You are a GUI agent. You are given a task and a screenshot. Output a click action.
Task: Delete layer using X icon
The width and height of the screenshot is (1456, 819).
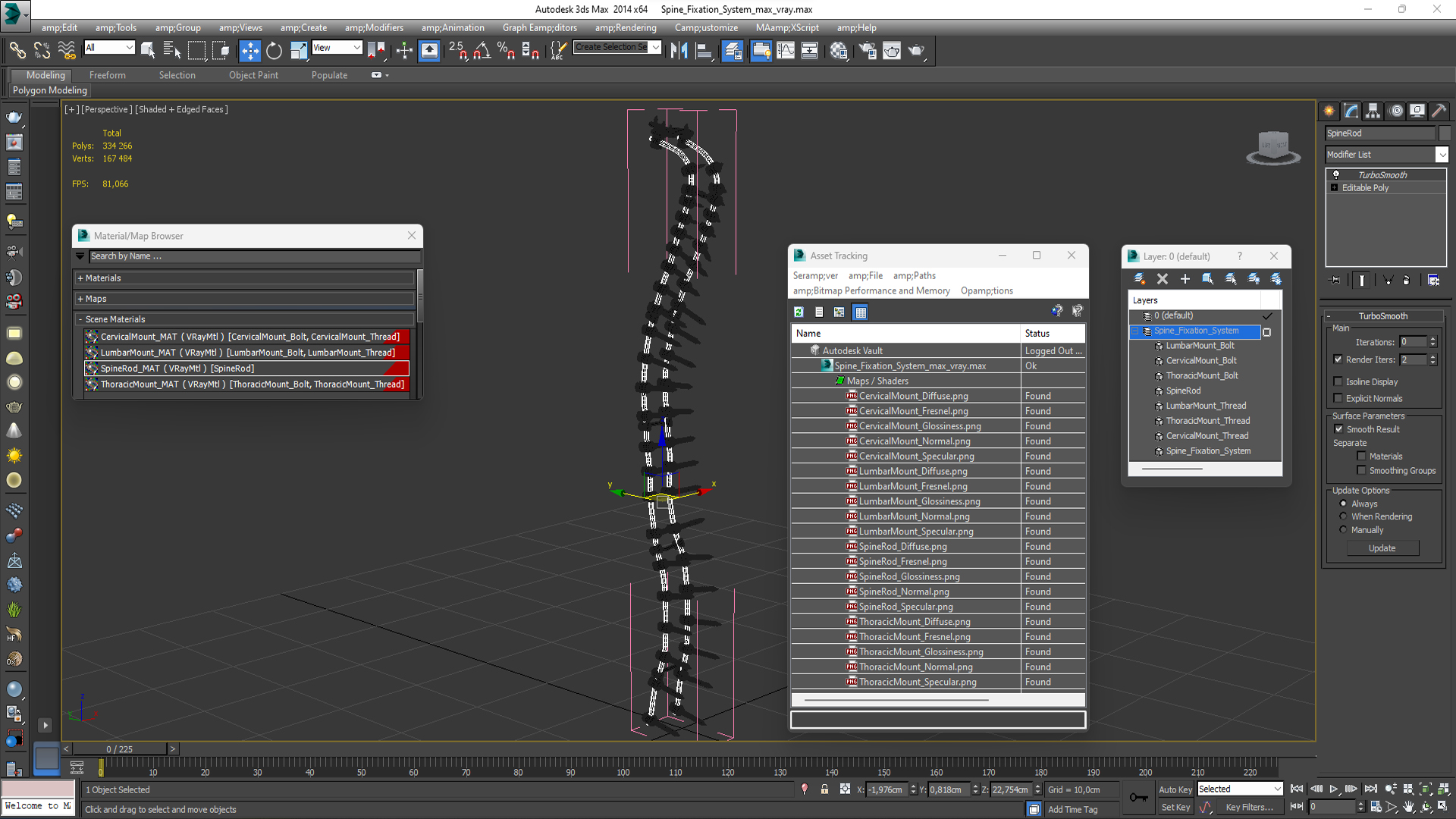[1163, 279]
